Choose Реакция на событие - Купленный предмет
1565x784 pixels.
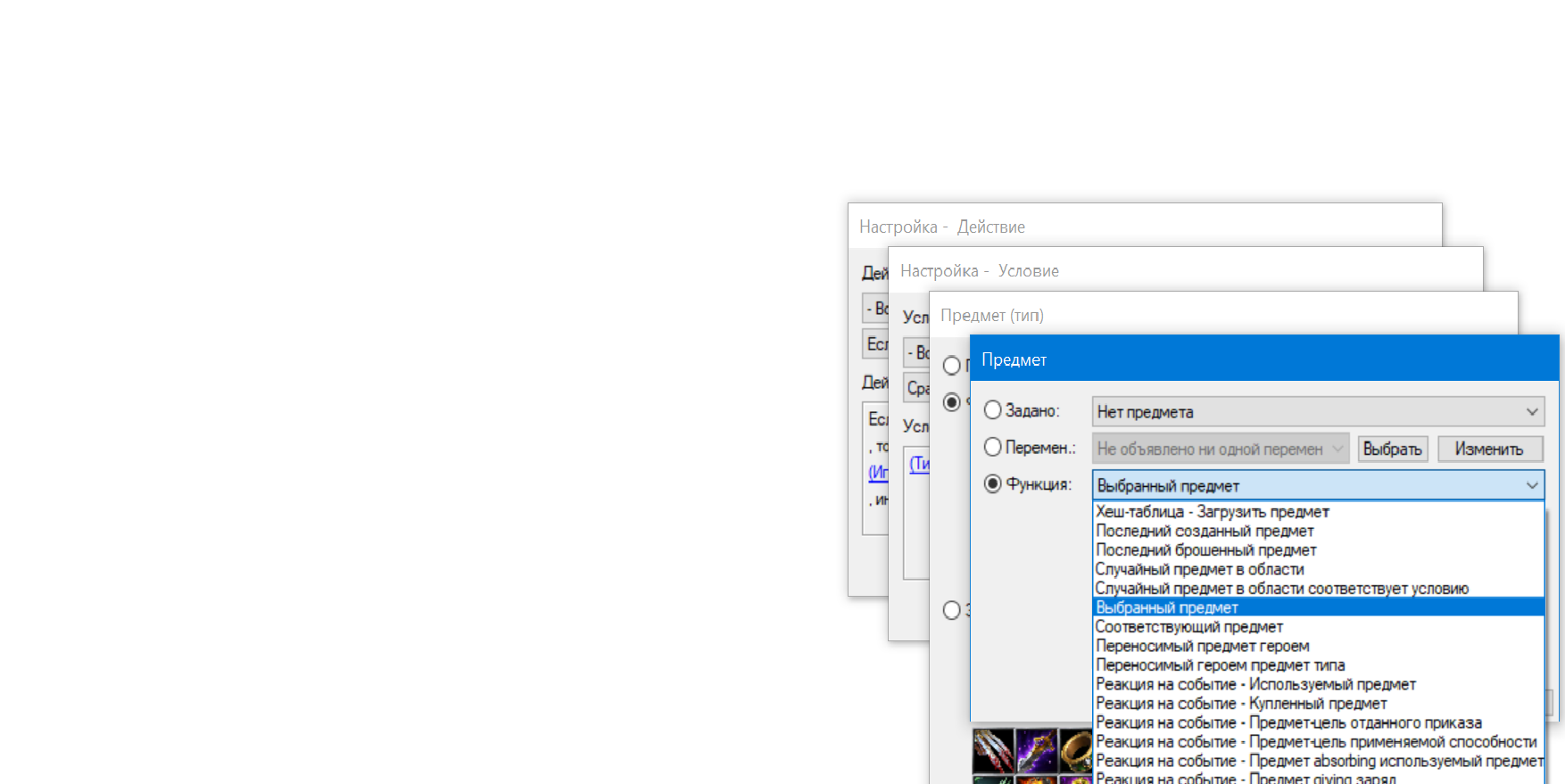pos(1319,704)
